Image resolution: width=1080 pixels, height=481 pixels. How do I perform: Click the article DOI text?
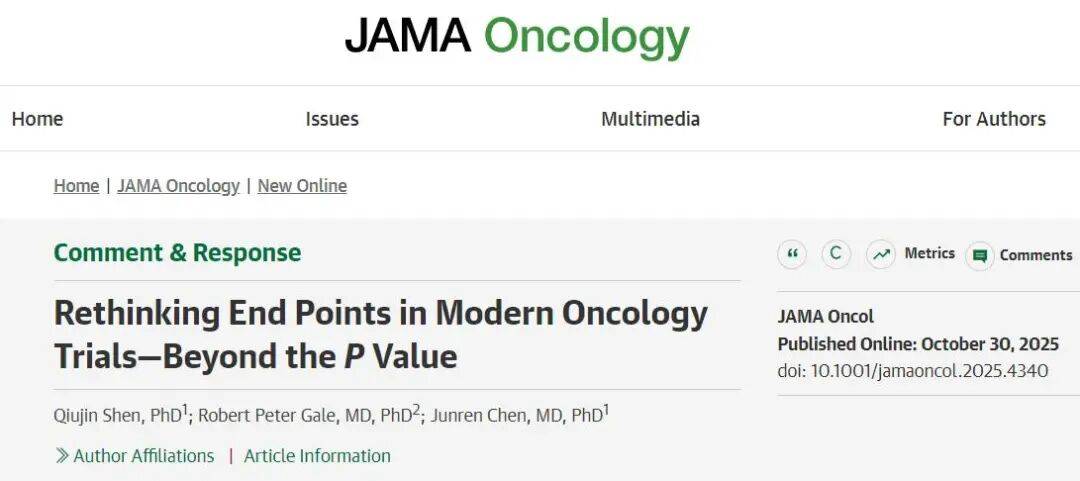[x=912, y=371]
